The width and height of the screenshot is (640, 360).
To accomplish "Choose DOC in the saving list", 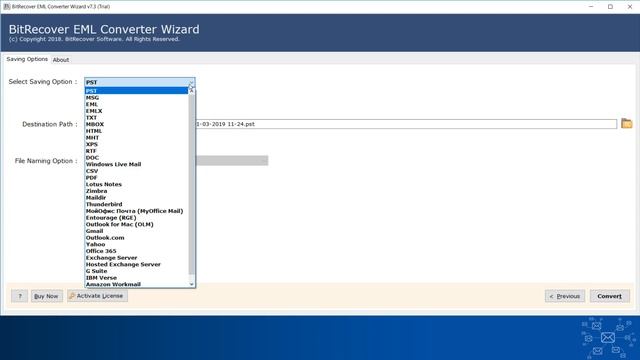I will point(136,158).
